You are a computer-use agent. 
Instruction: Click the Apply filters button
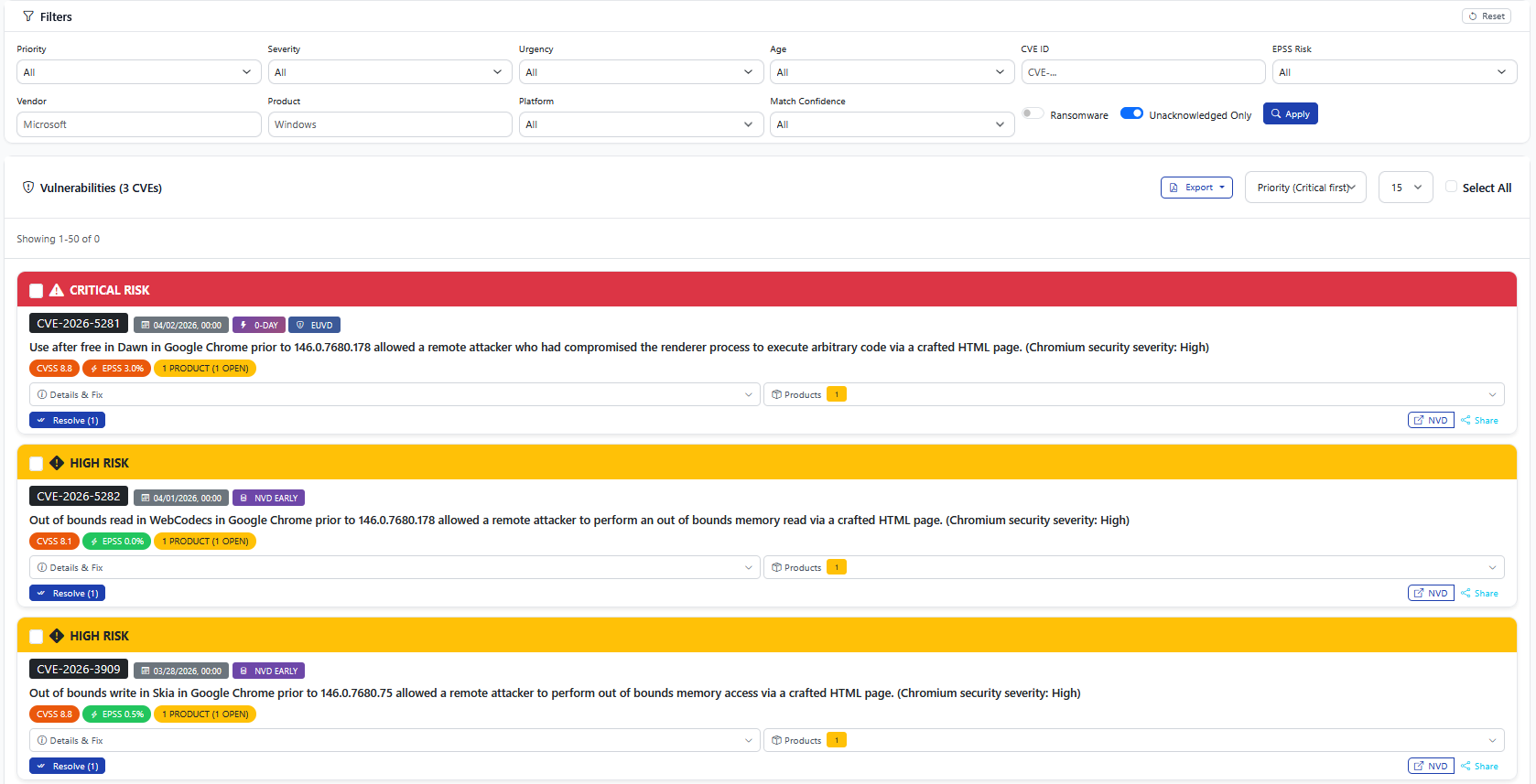point(1290,113)
